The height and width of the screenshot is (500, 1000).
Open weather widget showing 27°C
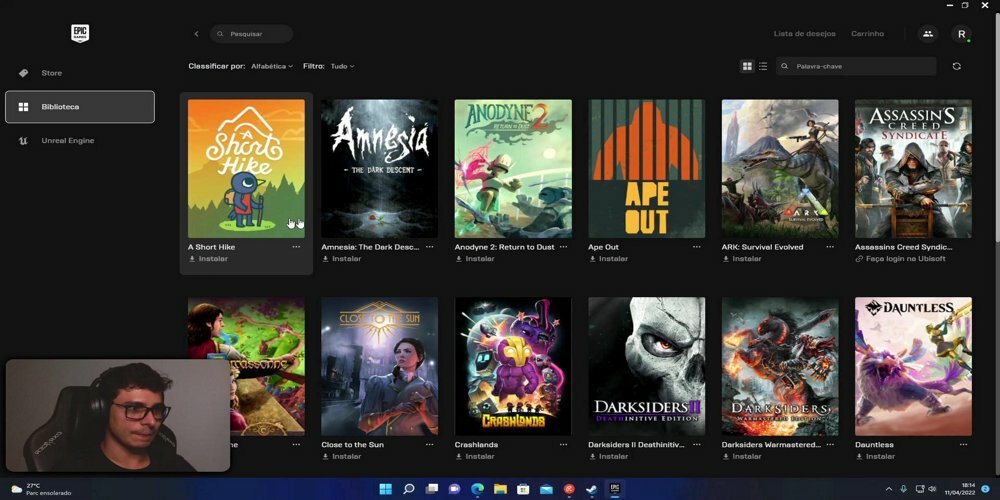click(x=41, y=489)
